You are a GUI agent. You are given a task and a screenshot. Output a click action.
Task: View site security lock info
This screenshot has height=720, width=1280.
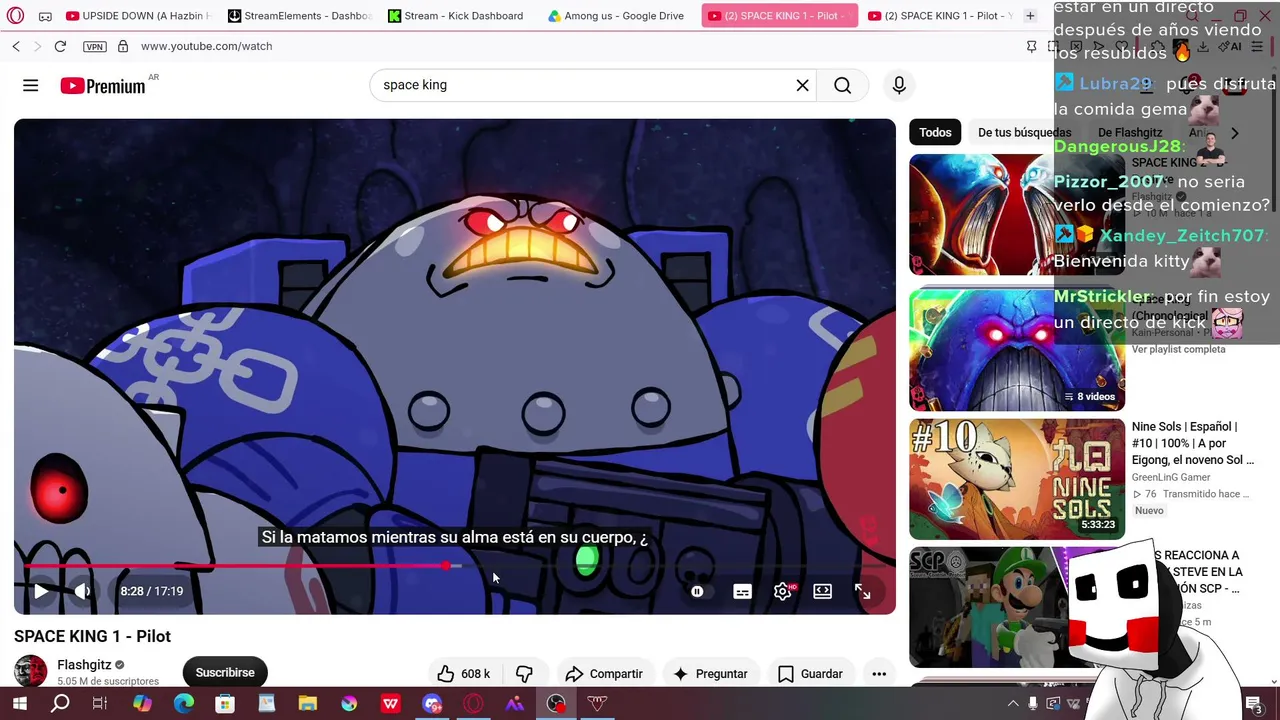click(x=123, y=47)
